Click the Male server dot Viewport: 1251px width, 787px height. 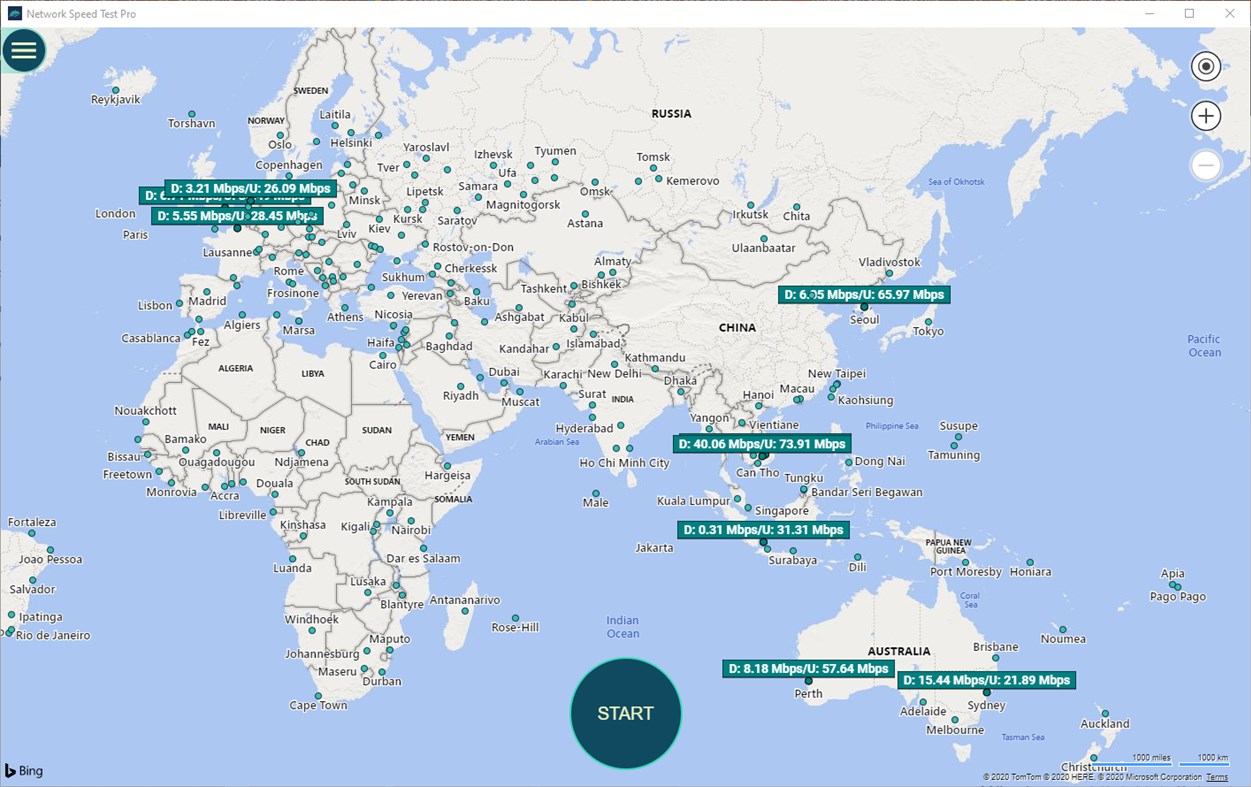(595, 492)
